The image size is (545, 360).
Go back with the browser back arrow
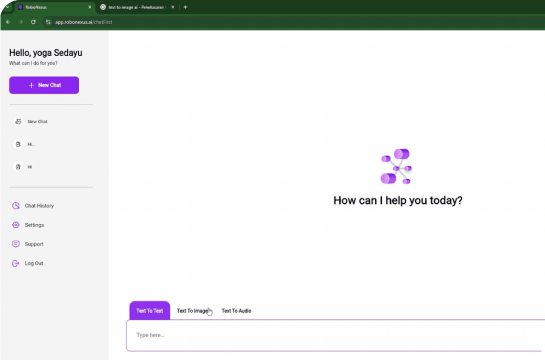(x=8, y=22)
